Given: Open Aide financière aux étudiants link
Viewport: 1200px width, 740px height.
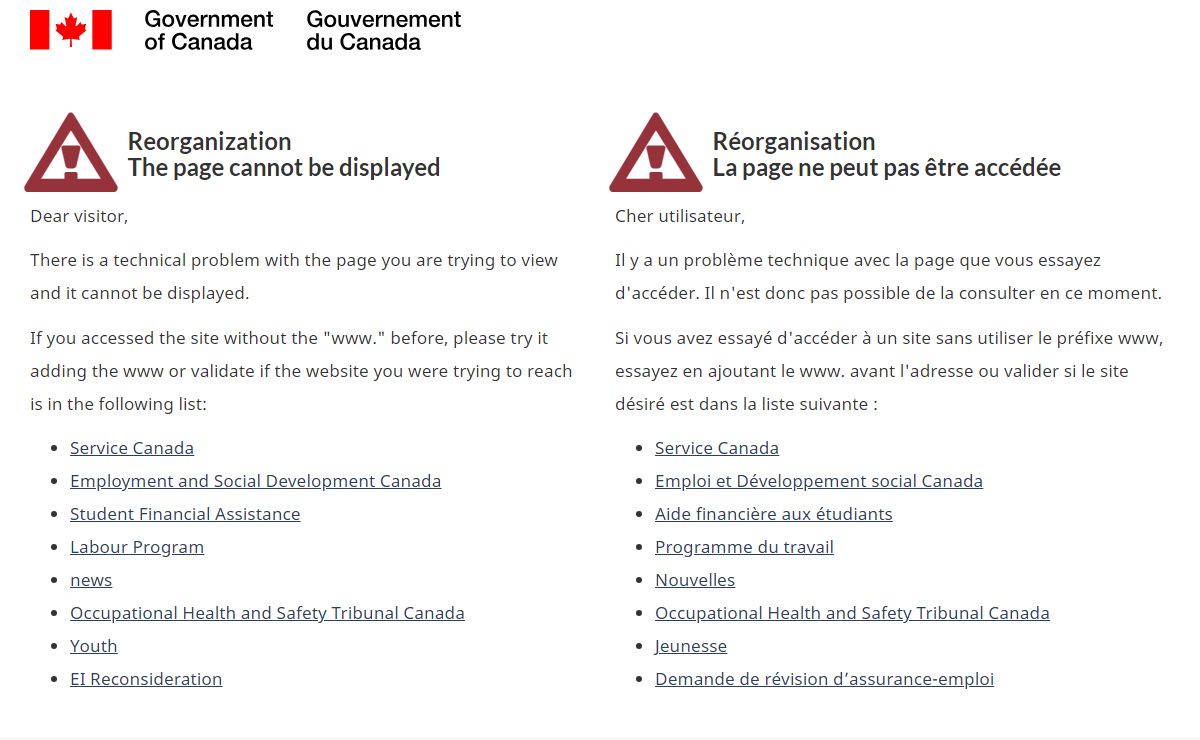Looking at the screenshot, I should [774, 514].
